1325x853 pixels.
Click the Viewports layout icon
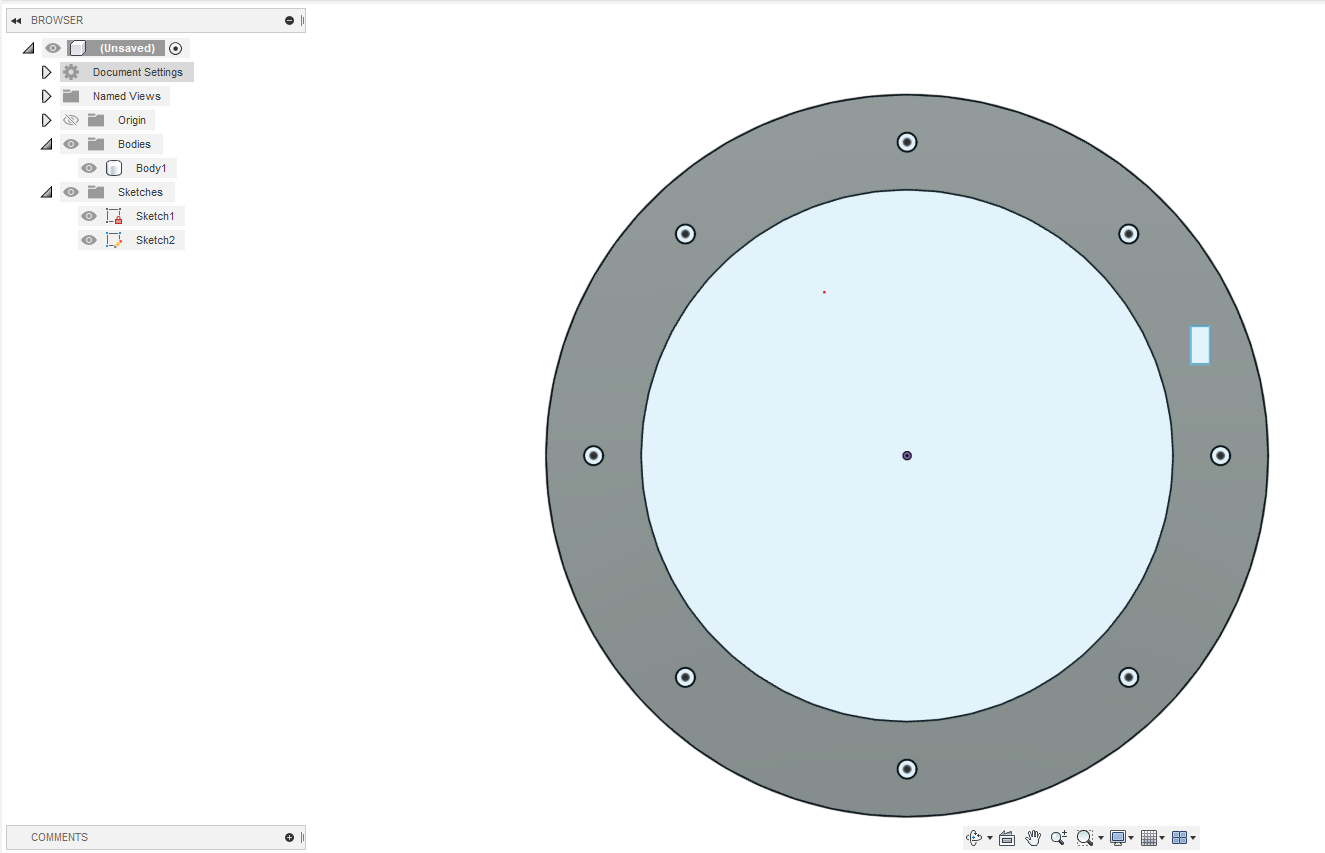tap(1180, 837)
